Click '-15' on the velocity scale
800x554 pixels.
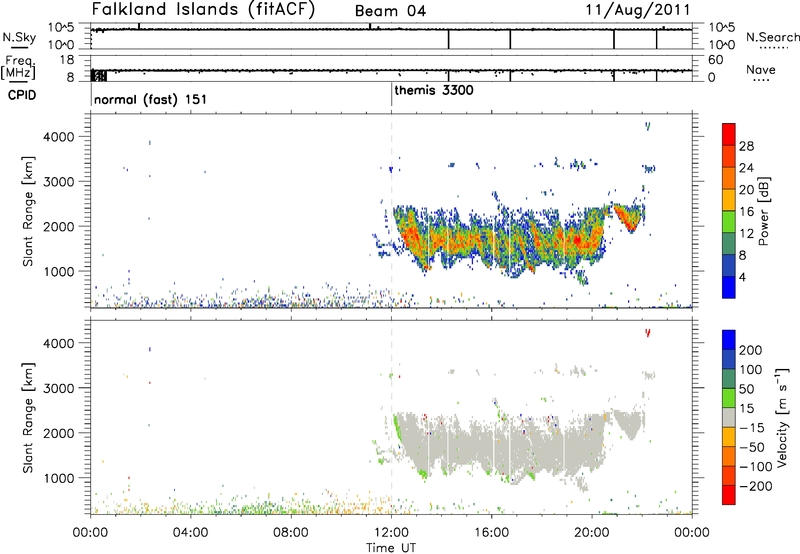point(752,427)
